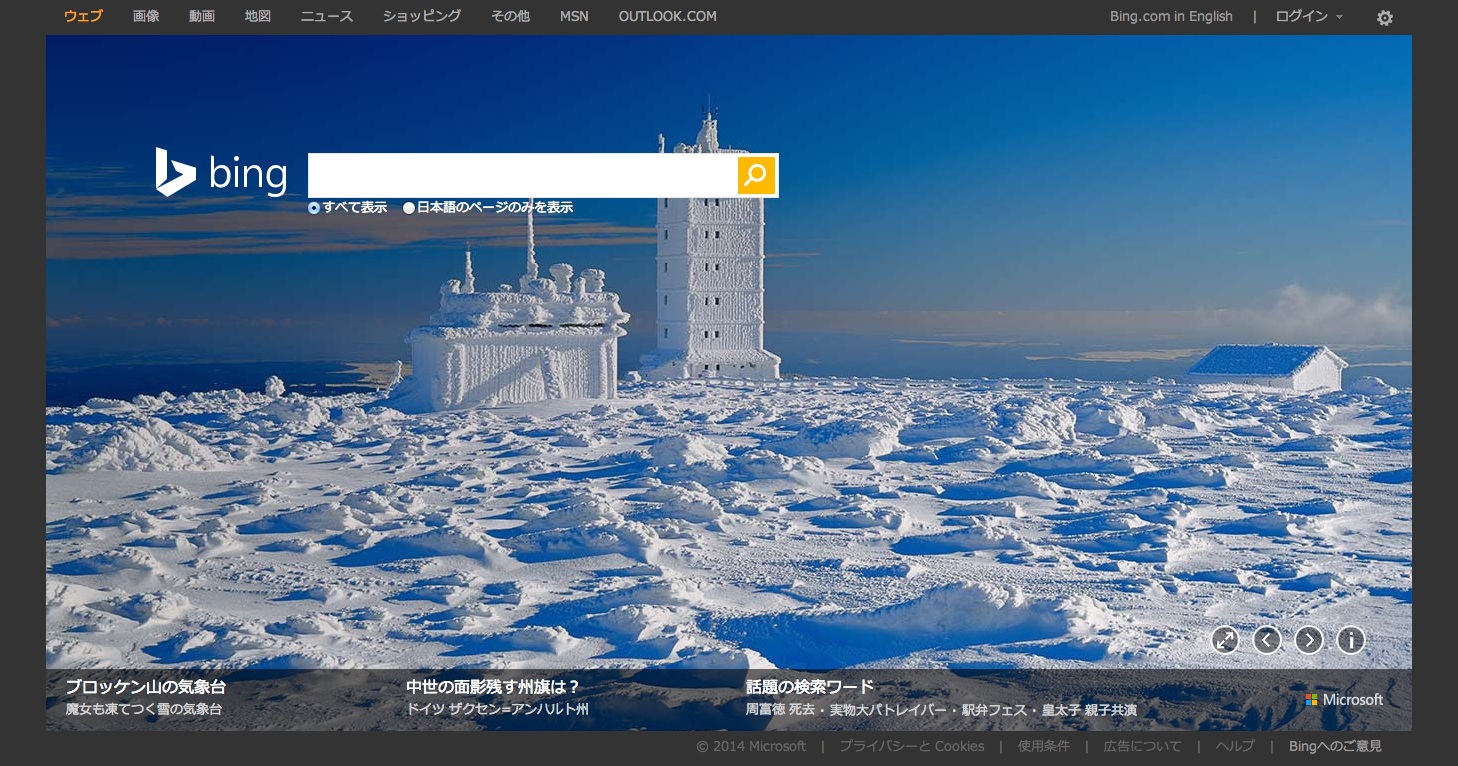
Task: Click Bing.com in English link
Action: point(1171,16)
